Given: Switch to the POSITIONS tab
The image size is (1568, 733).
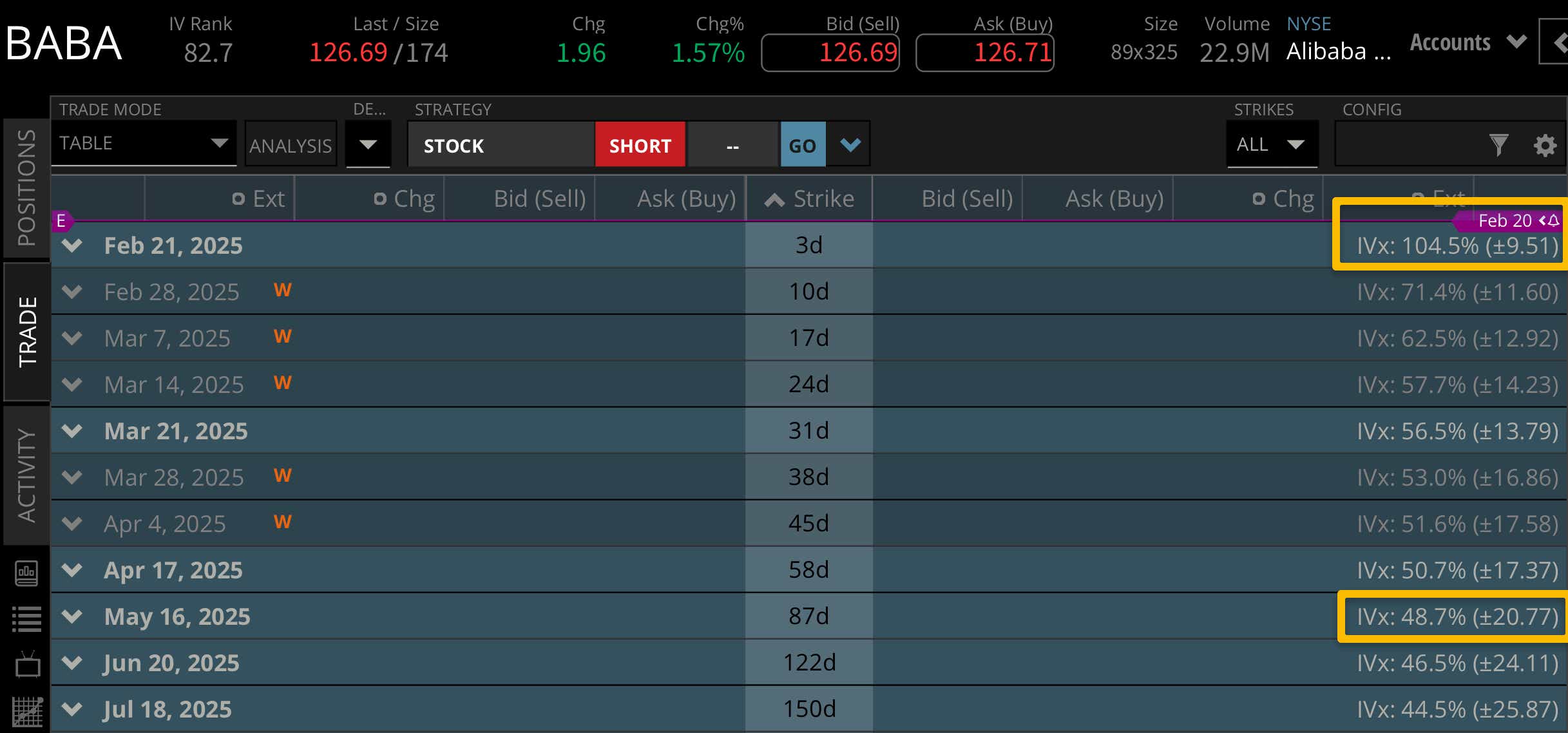Looking at the screenshot, I should coord(26,187).
